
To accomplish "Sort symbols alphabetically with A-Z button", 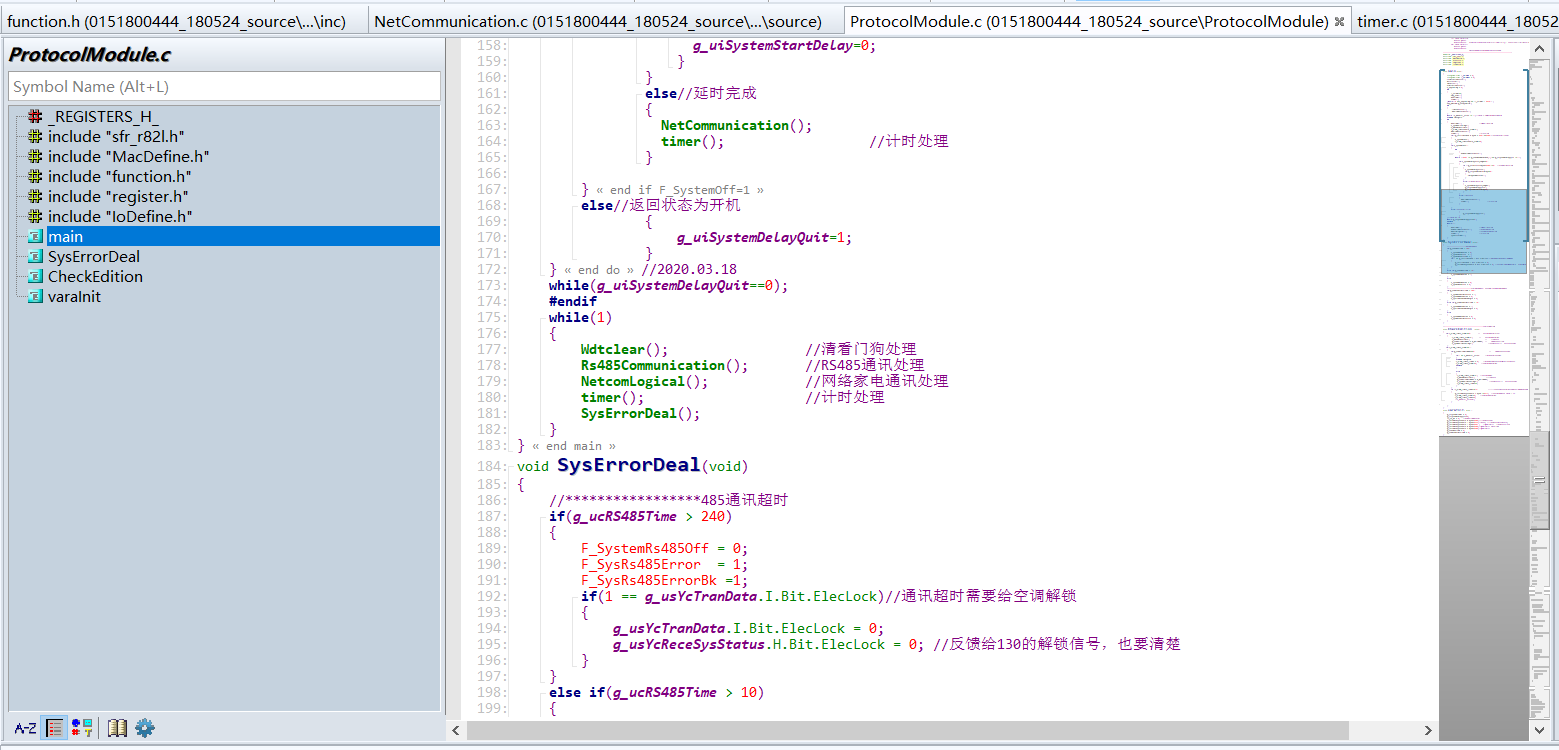I will pos(25,728).
